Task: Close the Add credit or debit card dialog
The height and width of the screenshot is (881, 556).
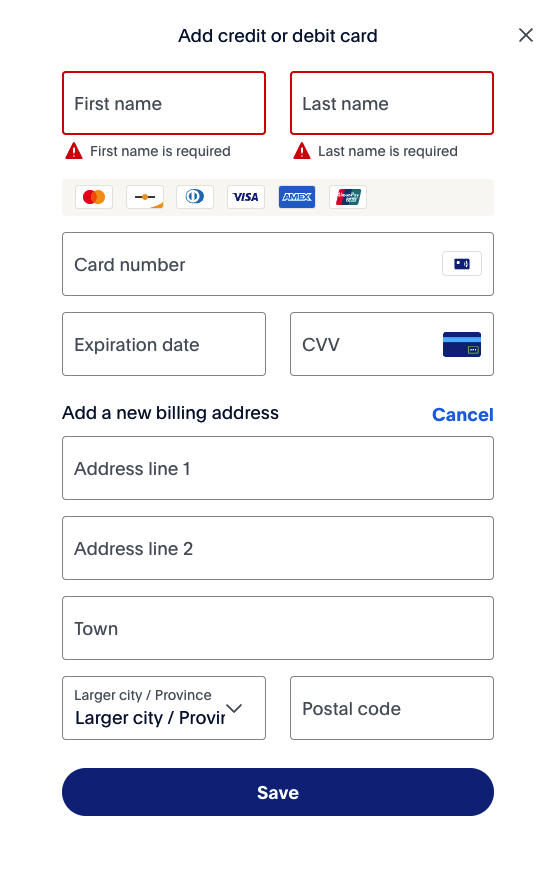Action: point(526,35)
